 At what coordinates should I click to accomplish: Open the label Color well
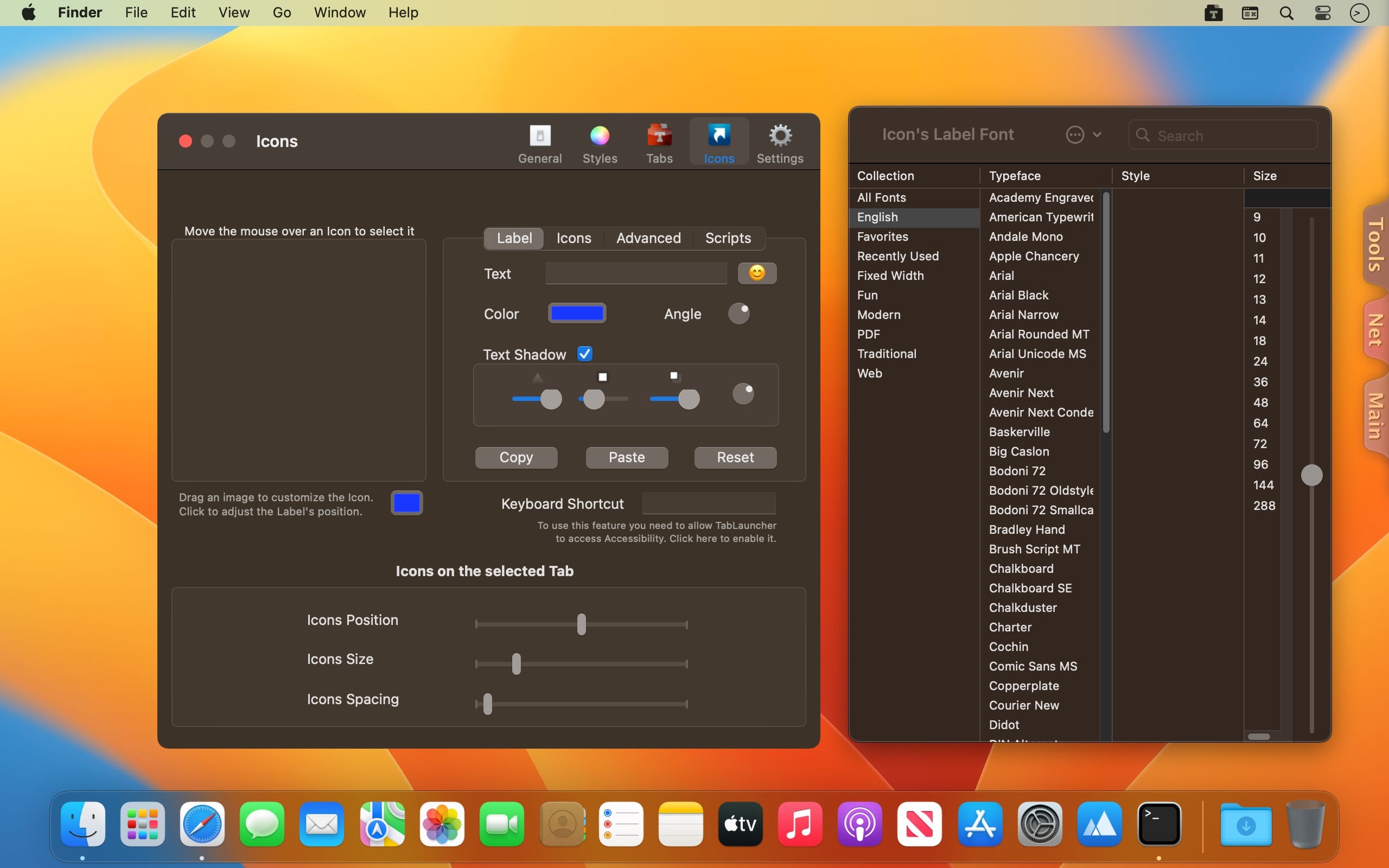[577, 313]
